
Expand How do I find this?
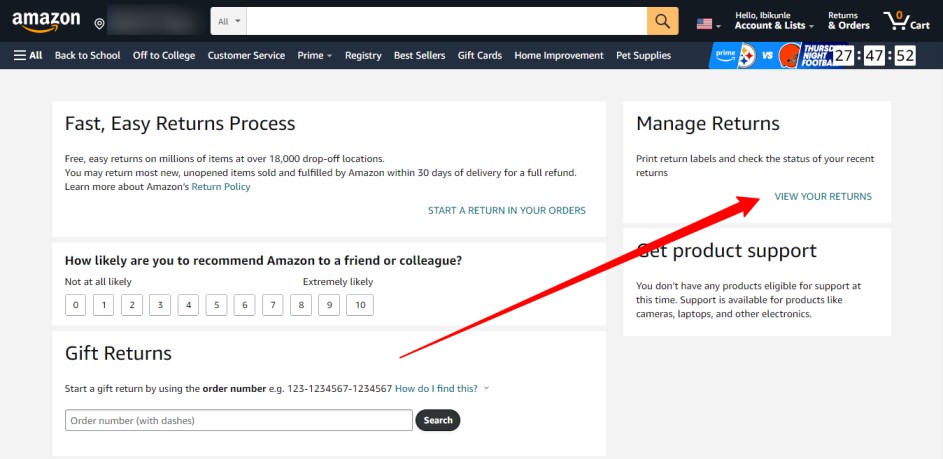[442, 389]
